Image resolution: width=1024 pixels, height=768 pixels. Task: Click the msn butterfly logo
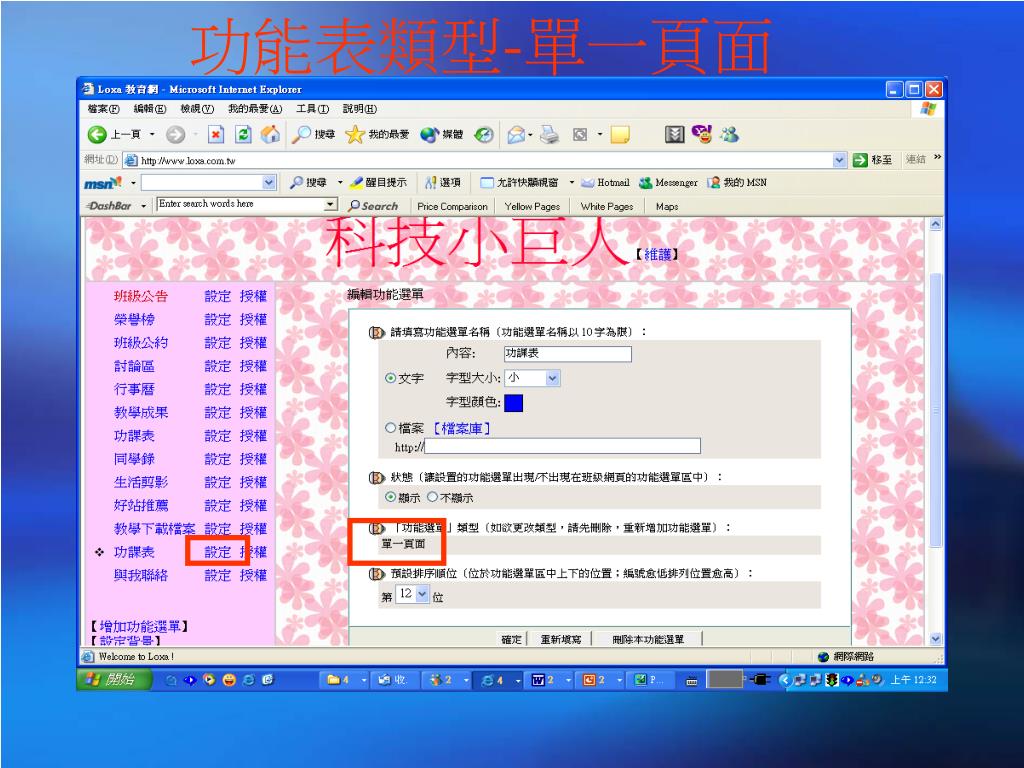[x=103, y=183]
